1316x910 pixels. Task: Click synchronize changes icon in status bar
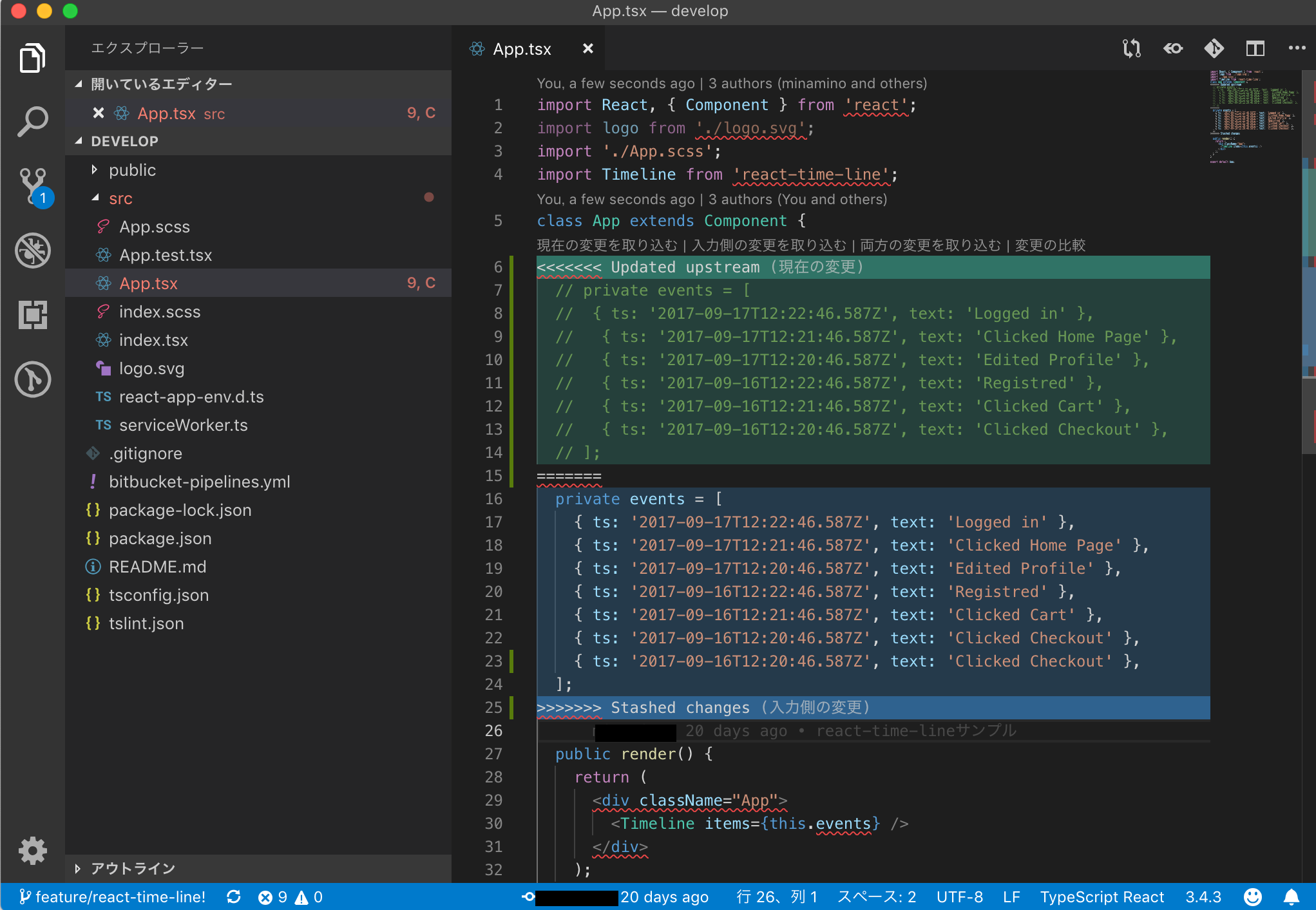click(234, 897)
